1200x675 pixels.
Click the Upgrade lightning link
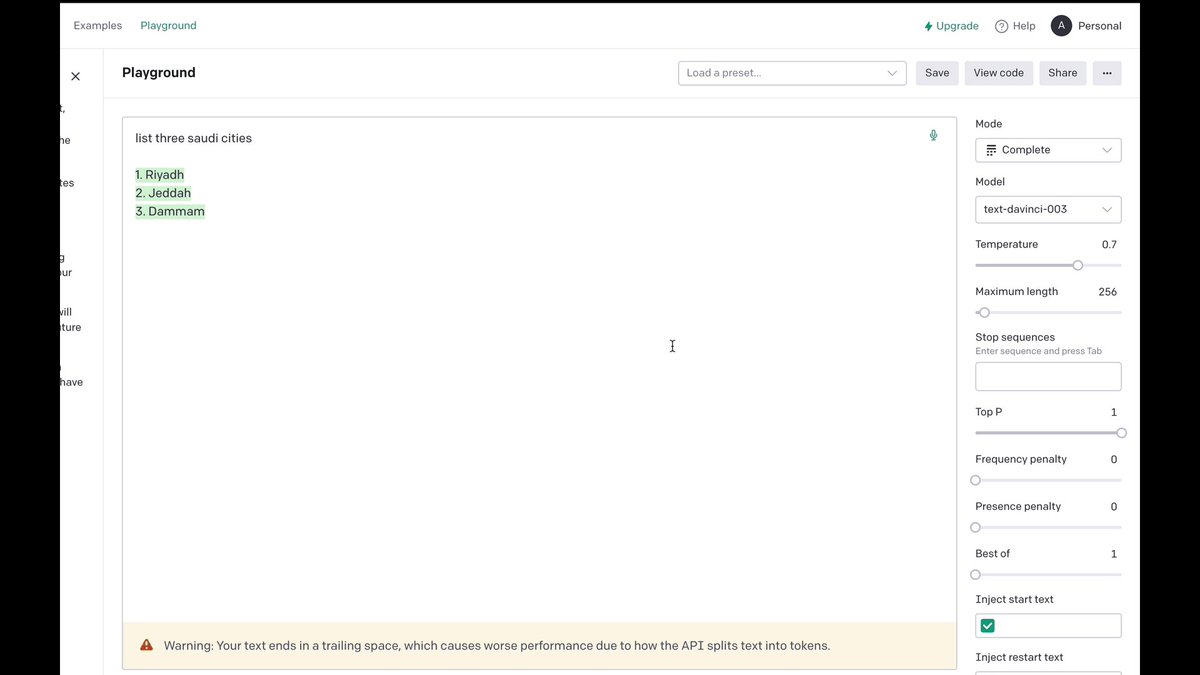(x=951, y=26)
